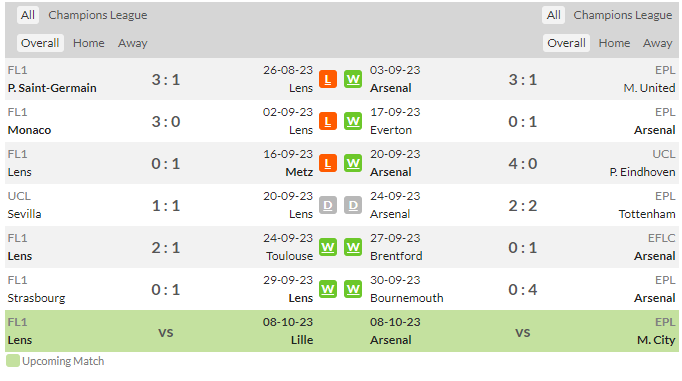Switch right panel to Away matches
Screen dimensions: 682x381
658,43
